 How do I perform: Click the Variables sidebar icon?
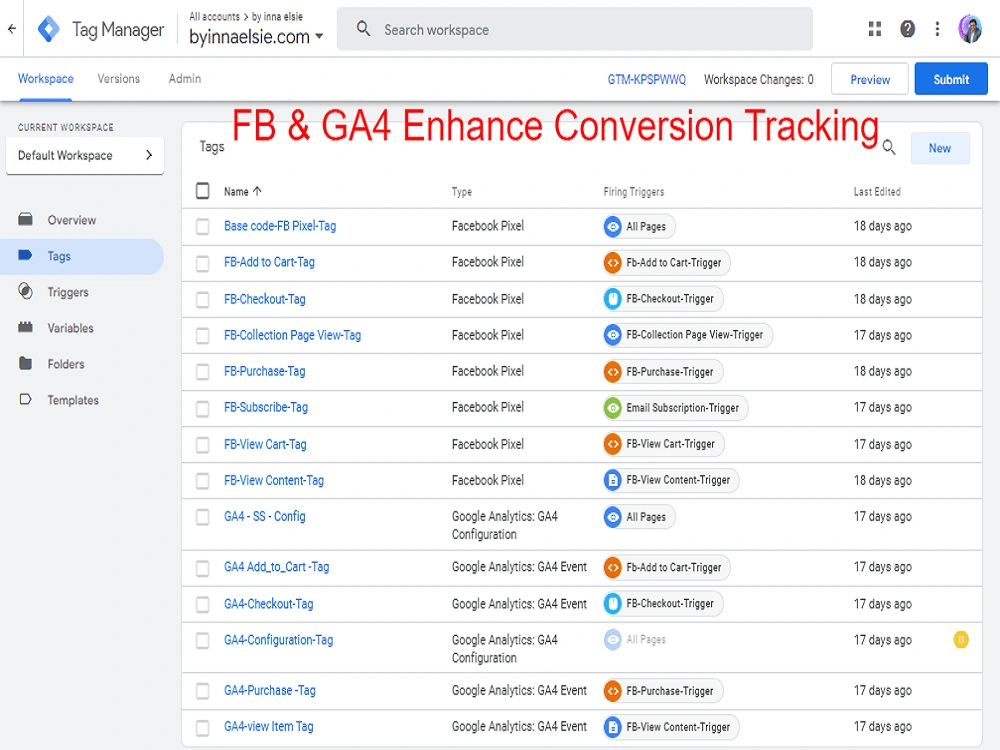pyautogui.click(x=26, y=327)
